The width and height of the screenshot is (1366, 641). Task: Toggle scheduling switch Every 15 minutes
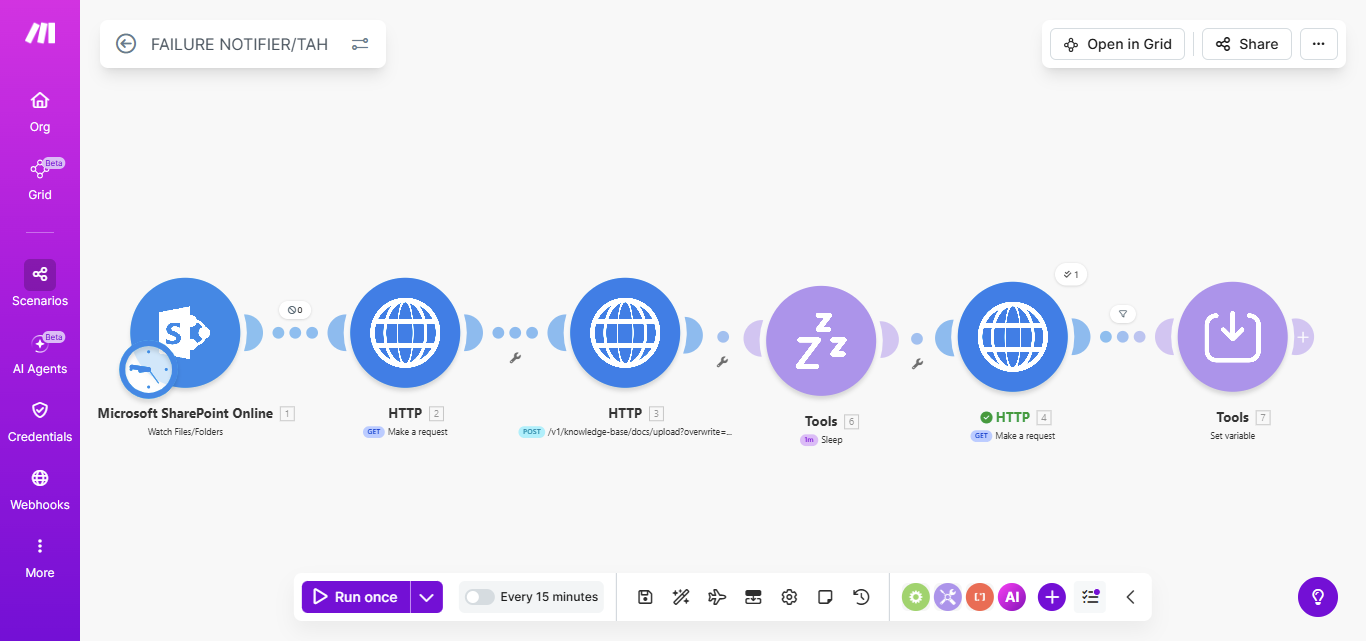pyautogui.click(x=479, y=597)
